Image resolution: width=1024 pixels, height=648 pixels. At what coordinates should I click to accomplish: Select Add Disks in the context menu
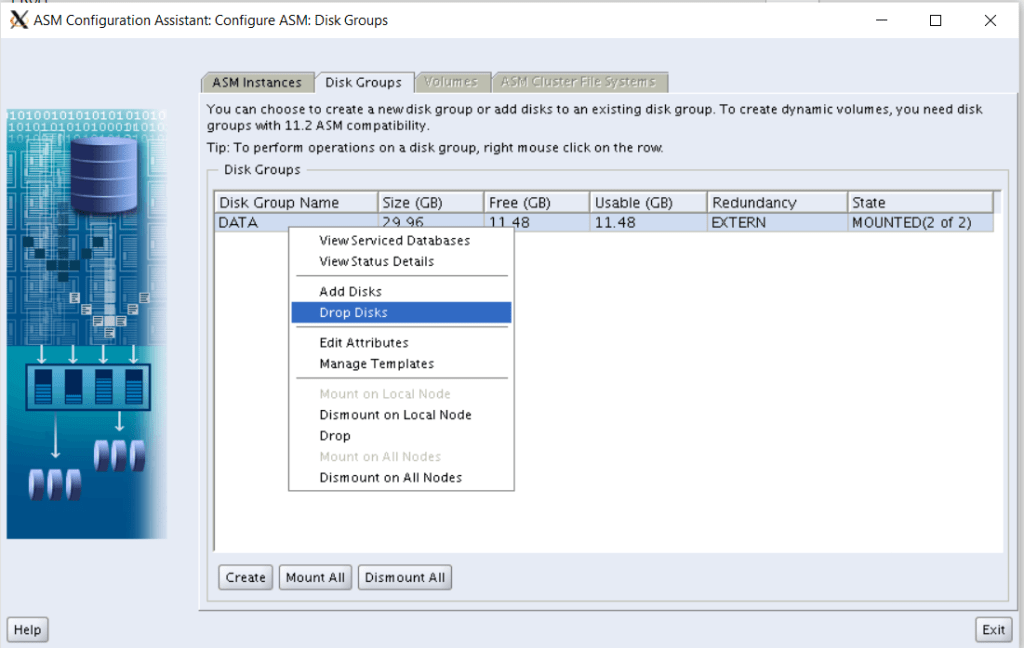point(350,291)
